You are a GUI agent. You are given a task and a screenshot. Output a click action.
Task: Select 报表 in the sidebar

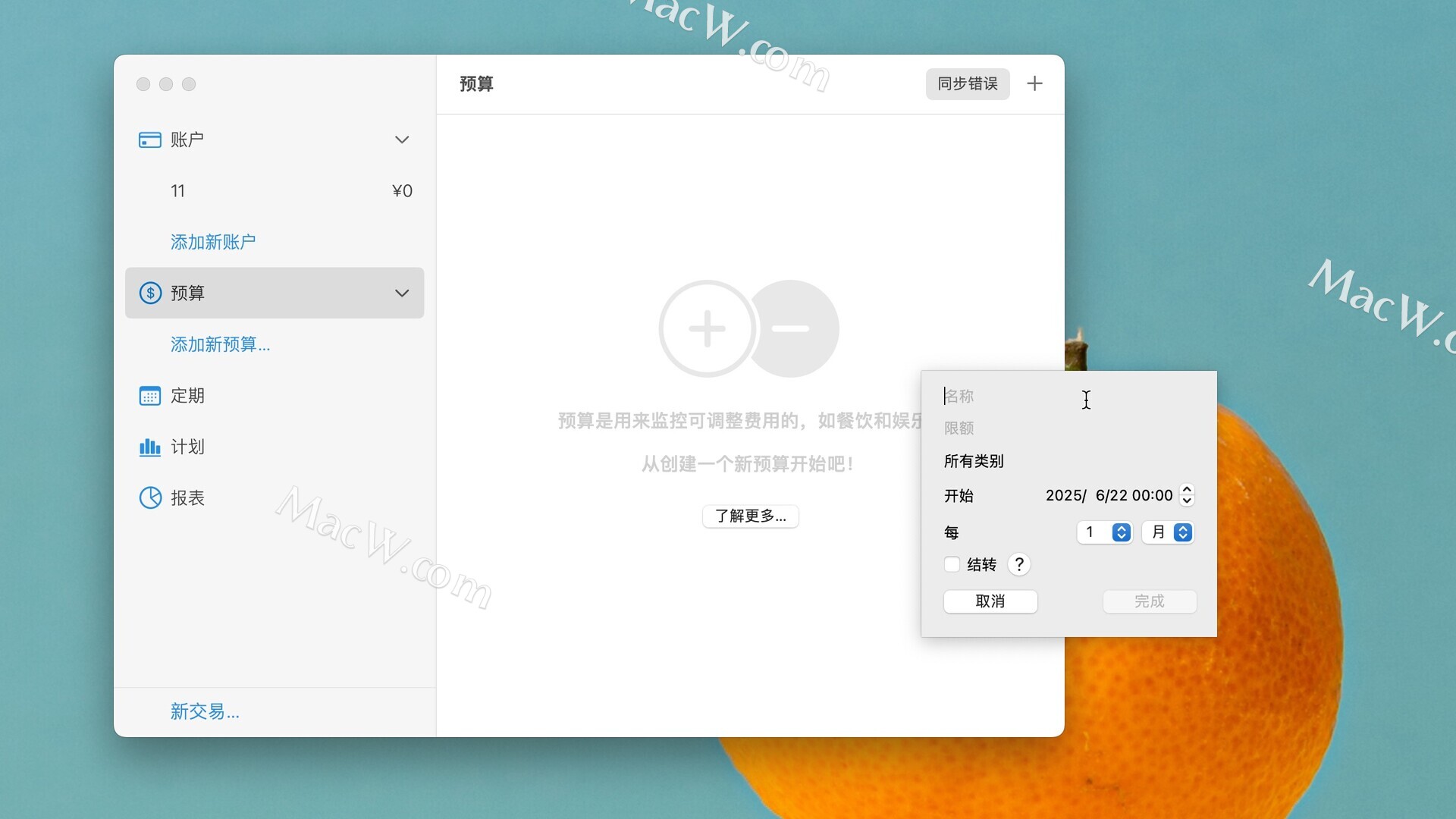click(x=275, y=497)
